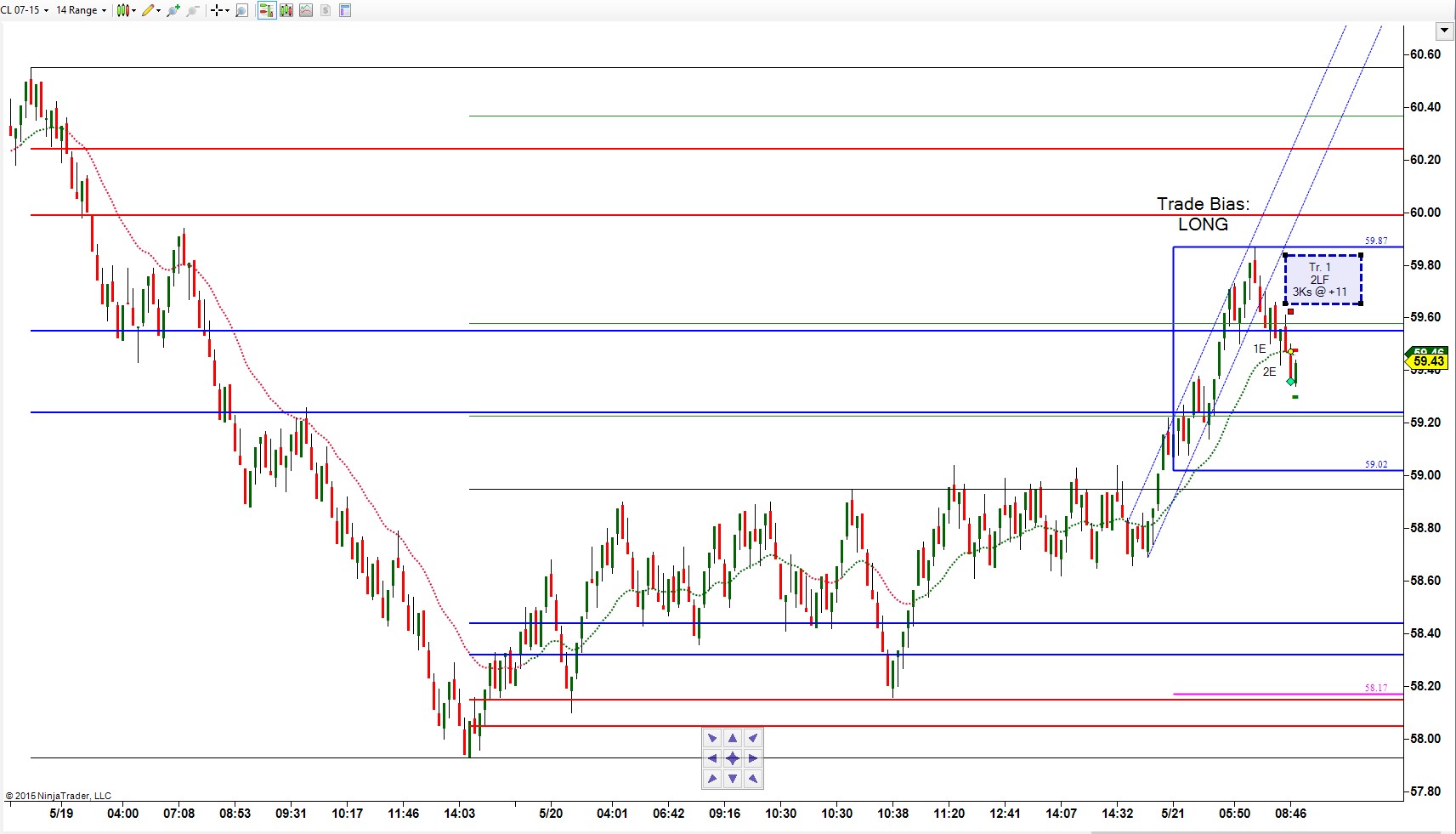
Task: Activate the crosshair cursor icon
Action: pyautogui.click(x=217, y=10)
